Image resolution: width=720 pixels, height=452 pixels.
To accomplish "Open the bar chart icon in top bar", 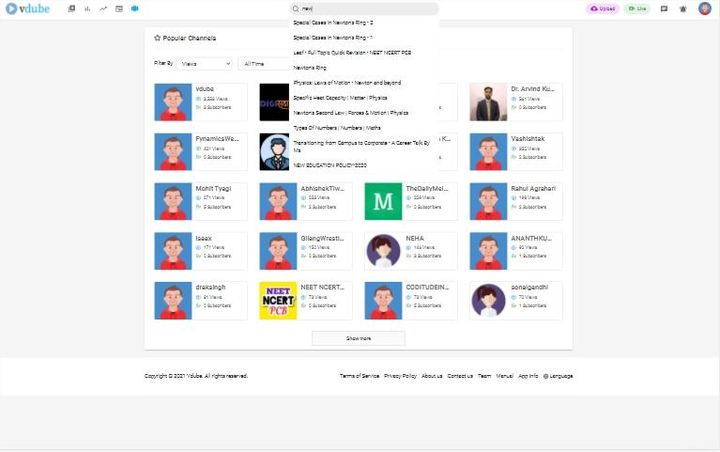I will coord(87,9).
